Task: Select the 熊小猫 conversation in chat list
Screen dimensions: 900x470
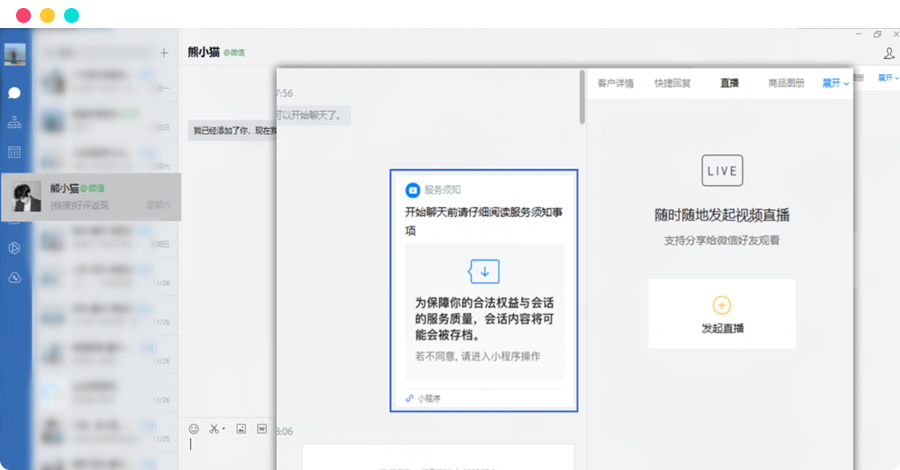Action: (x=92, y=196)
